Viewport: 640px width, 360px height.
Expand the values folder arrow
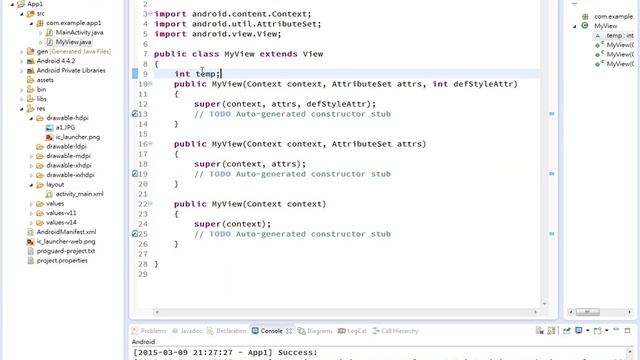coord(31,203)
